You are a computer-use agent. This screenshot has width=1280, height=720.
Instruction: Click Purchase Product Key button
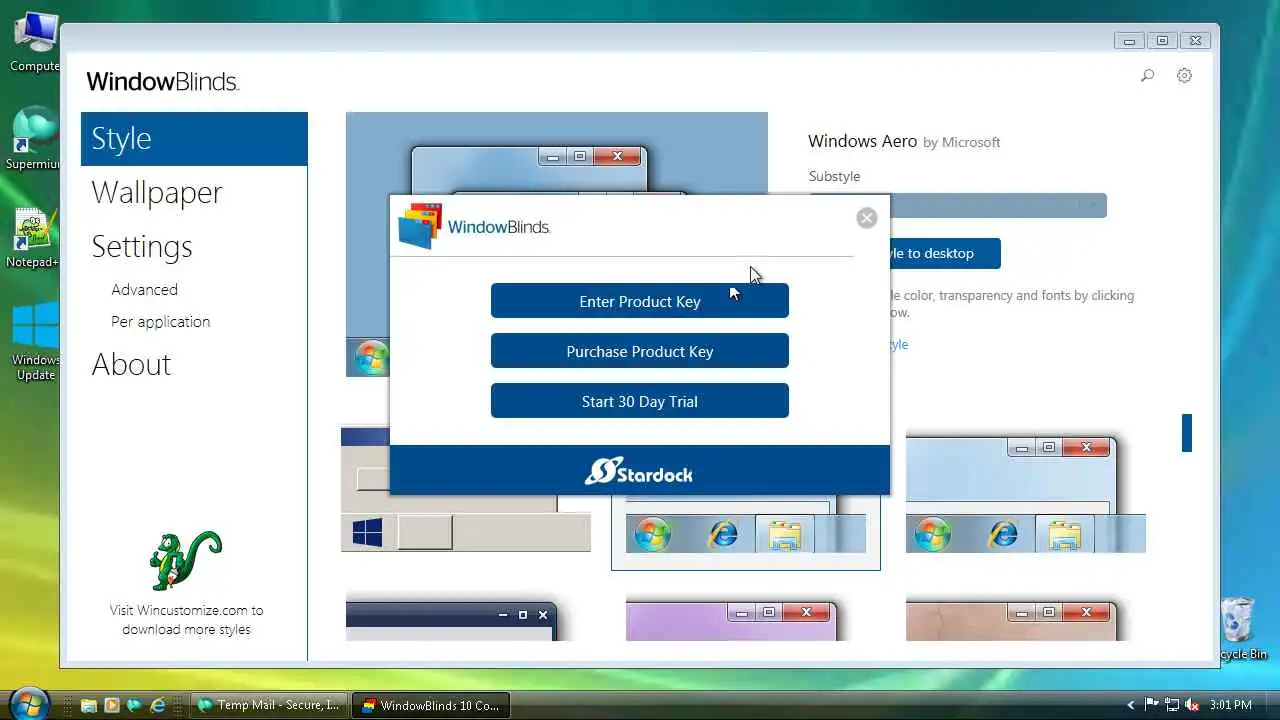[640, 351]
